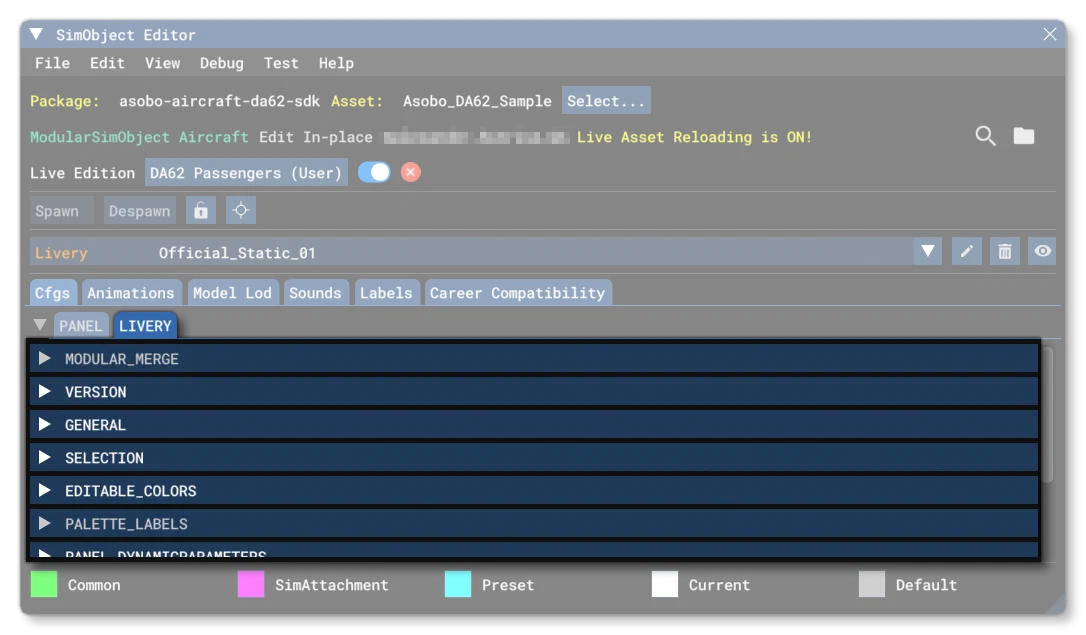Image resolution: width=1086 pixels, height=635 pixels.
Task: Close the SimObject Editor window
Action: (1049, 34)
